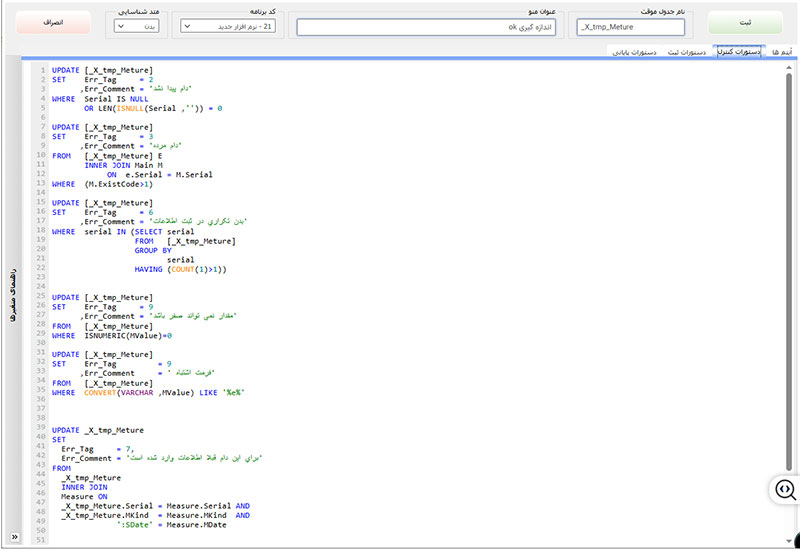
Task: Click 'OR LEN(ISNULL(Serial' on line 5
Action: coord(130,109)
